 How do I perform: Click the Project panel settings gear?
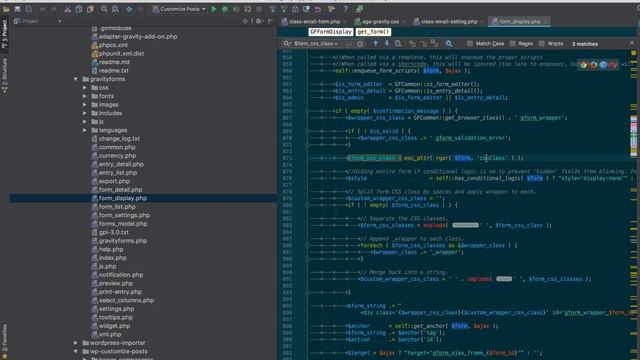coord(258,21)
